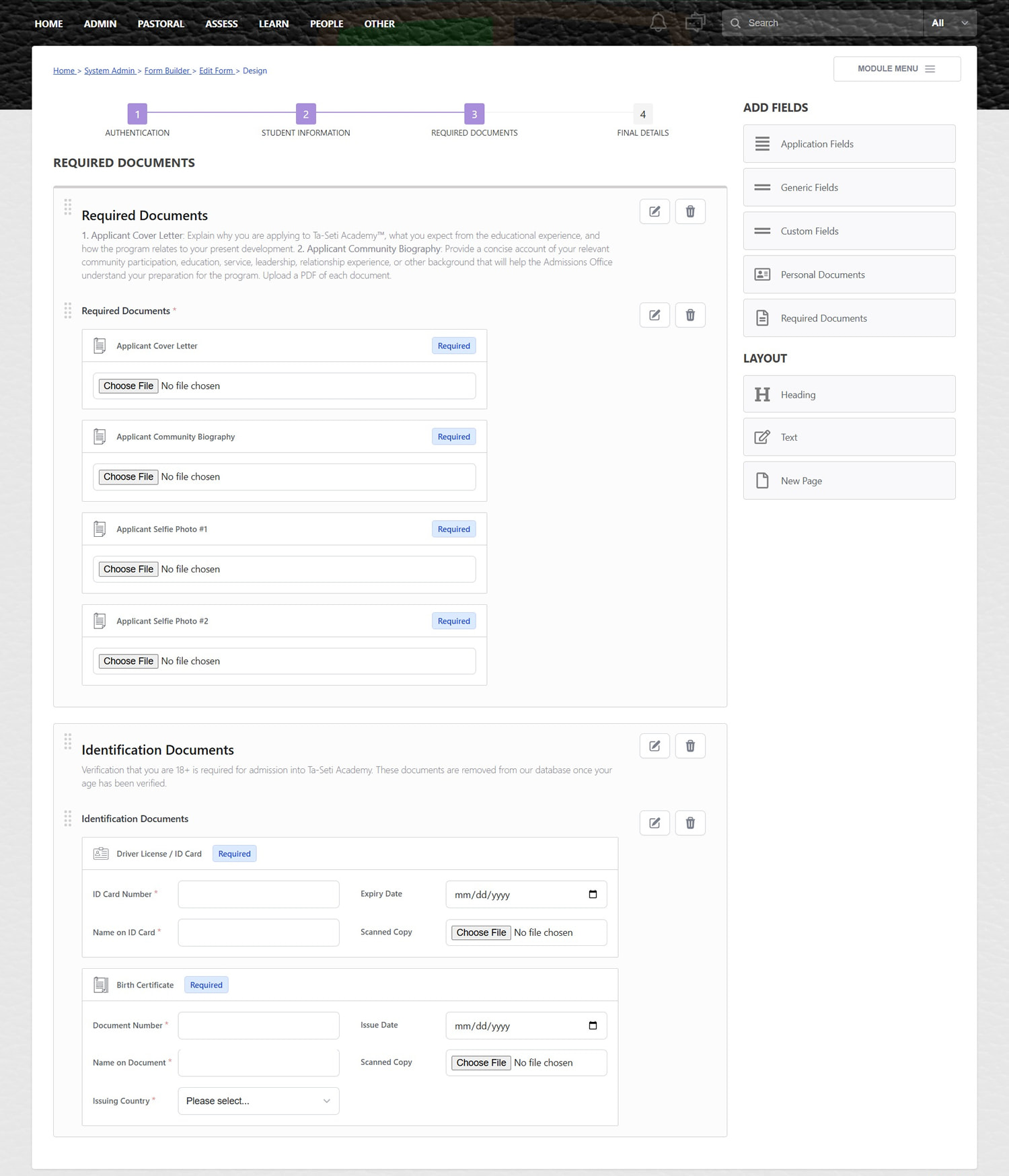1009x1176 pixels.
Task: Open the ASSESS menu
Action: click(221, 24)
